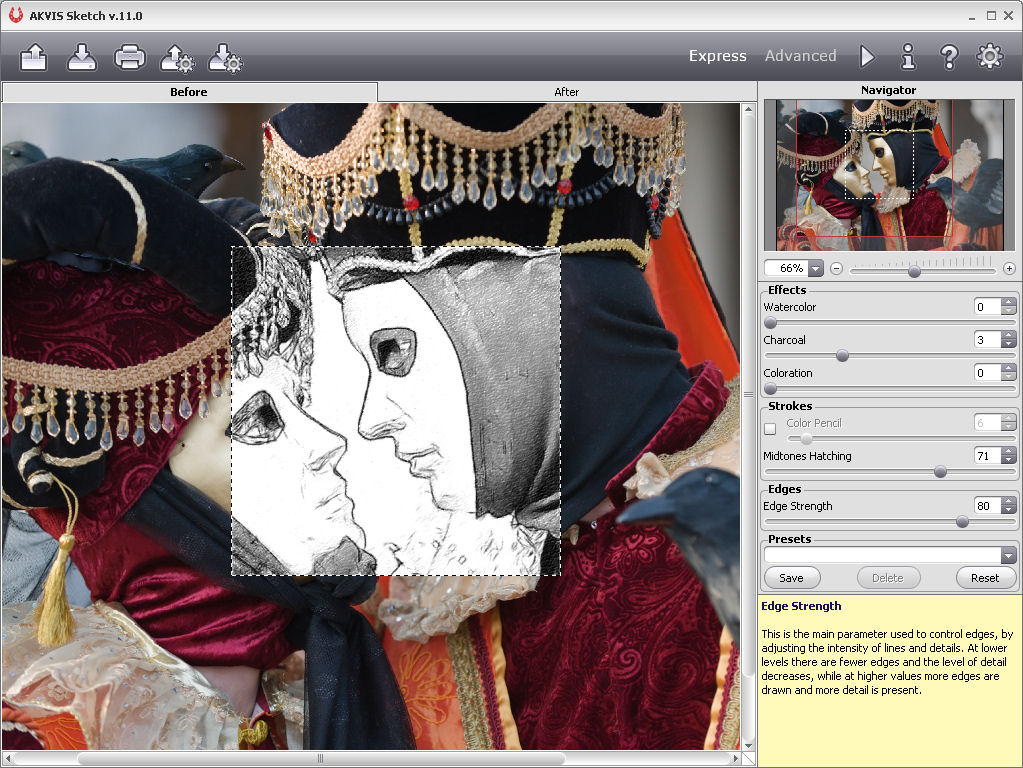Open Help with the question mark icon

click(949, 57)
